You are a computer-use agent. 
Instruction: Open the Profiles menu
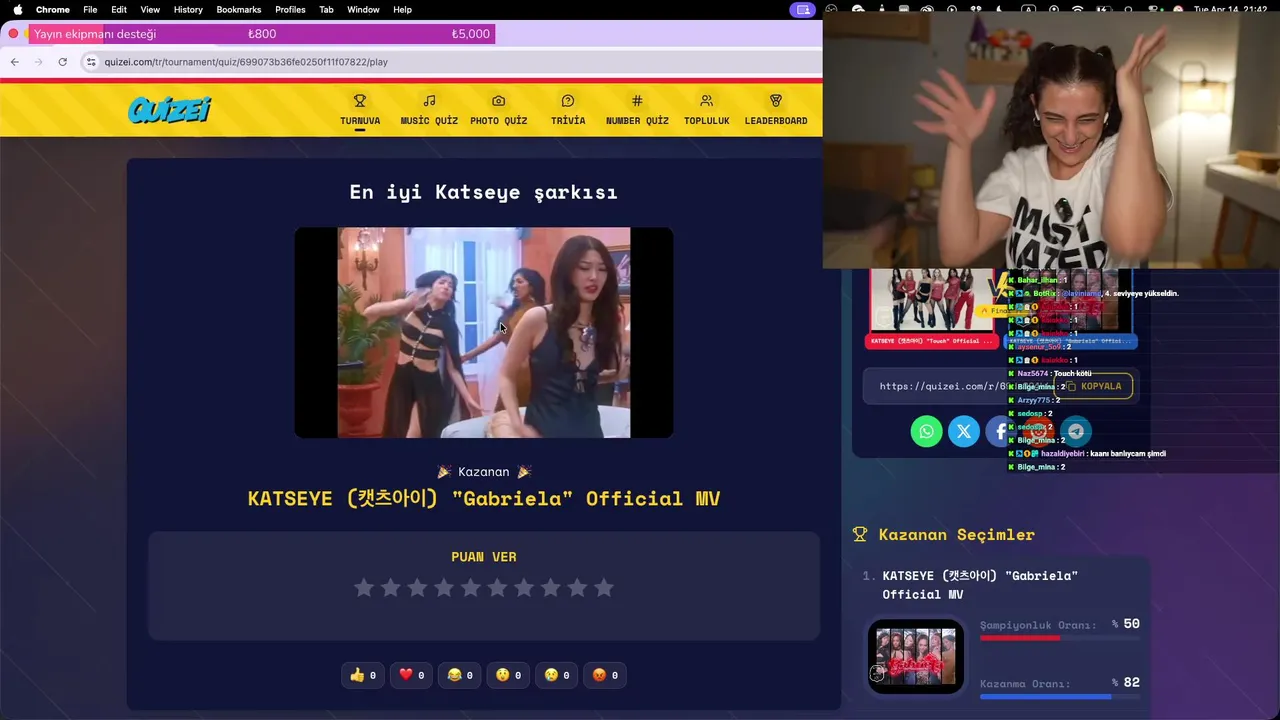(x=290, y=9)
